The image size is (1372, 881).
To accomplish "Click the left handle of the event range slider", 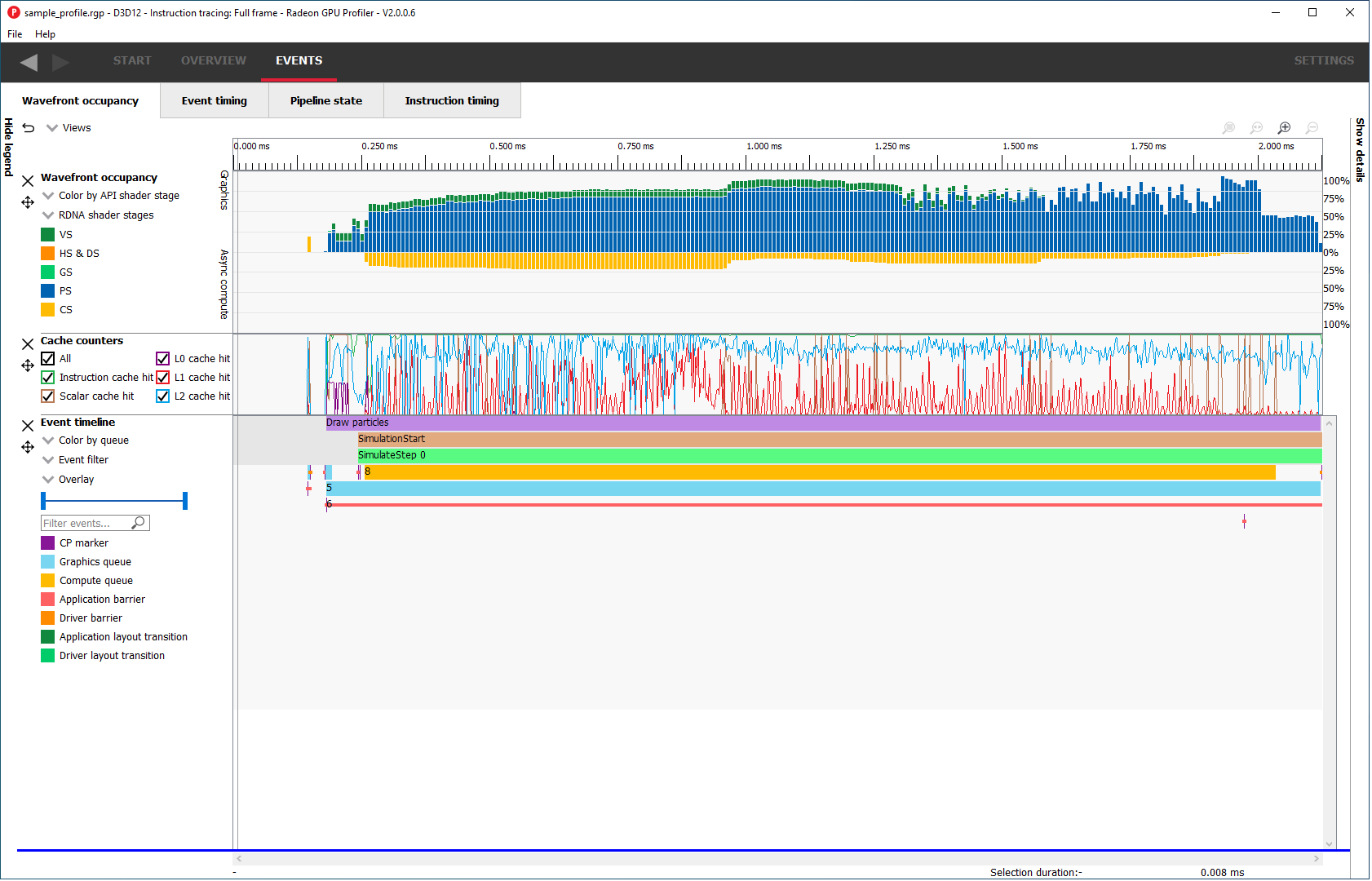I will (43, 501).
